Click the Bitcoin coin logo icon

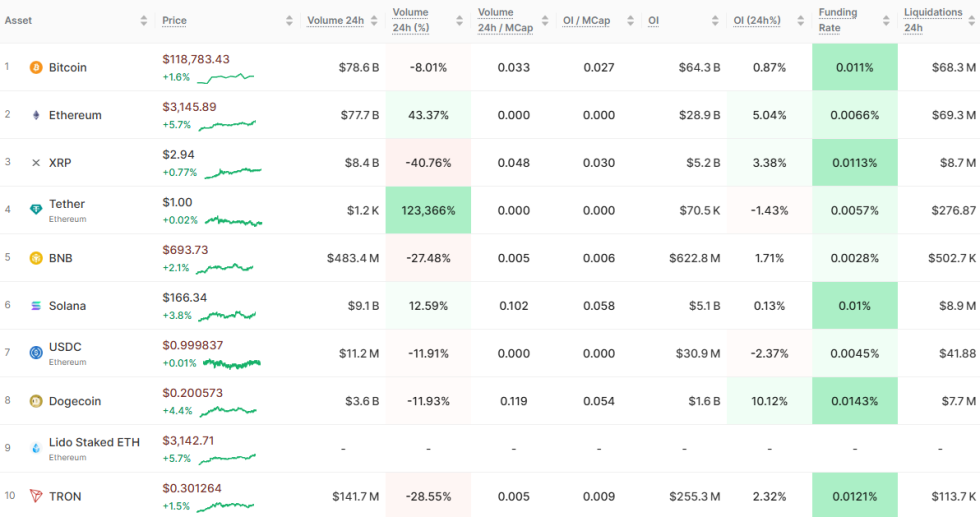[36, 68]
